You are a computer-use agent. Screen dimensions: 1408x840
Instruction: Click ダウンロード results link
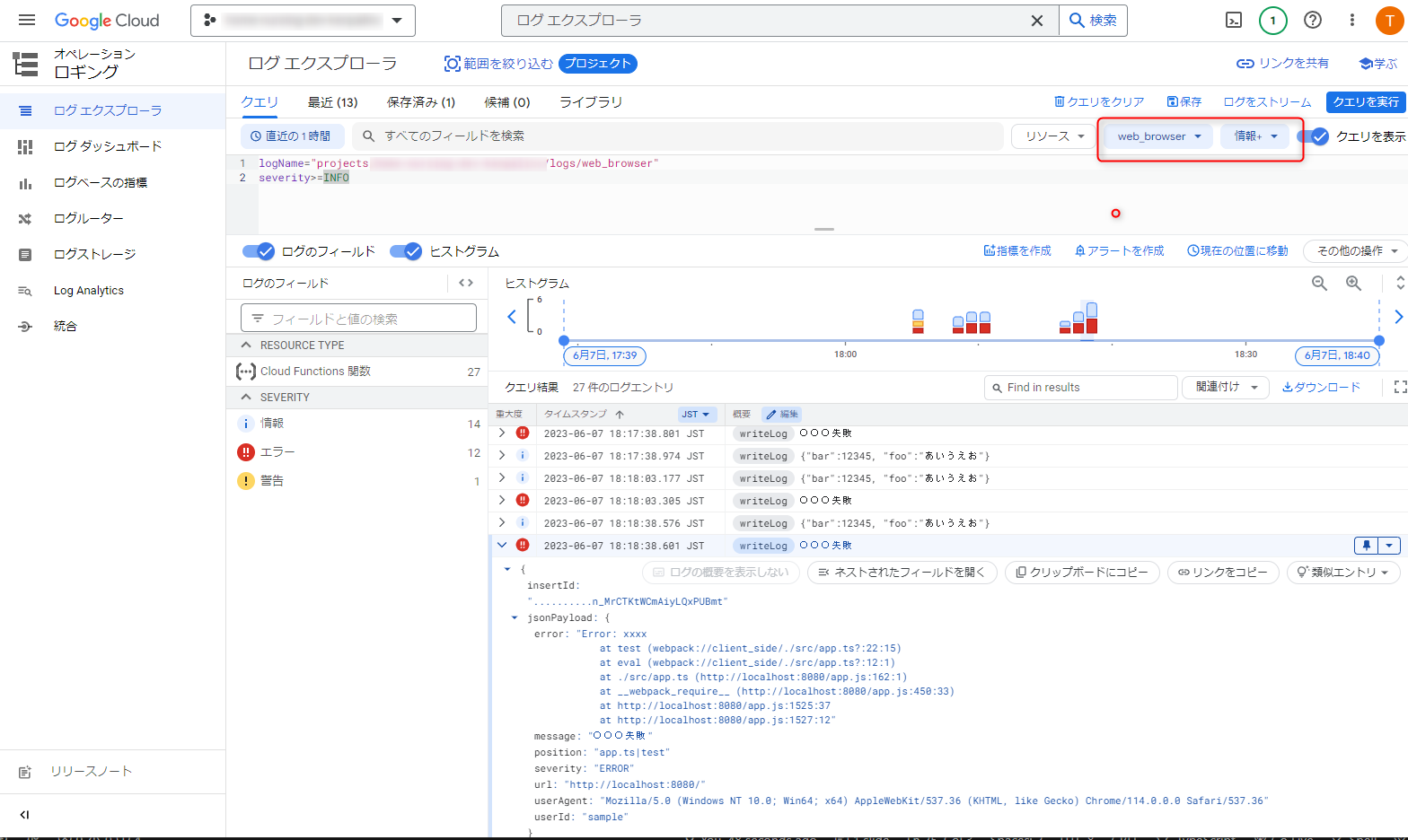(1321, 387)
